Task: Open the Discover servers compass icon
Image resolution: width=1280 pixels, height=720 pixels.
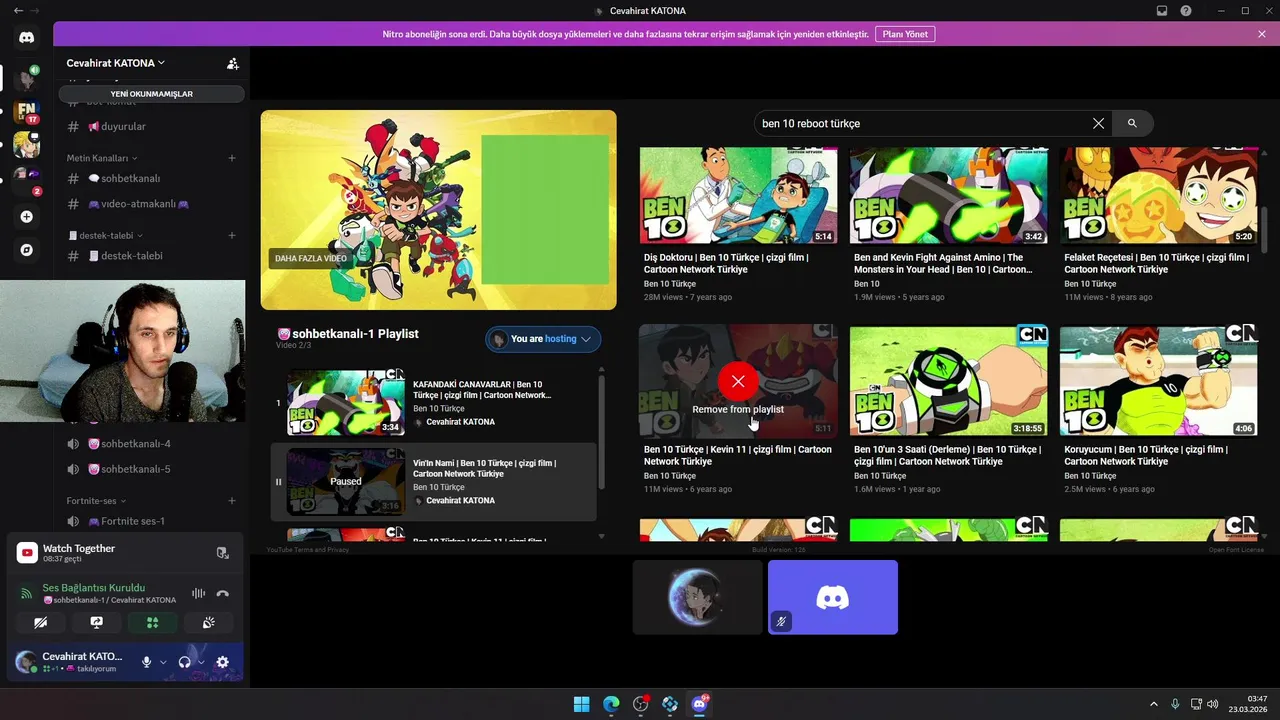Action: pyautogui.click(x=27, y=250)
